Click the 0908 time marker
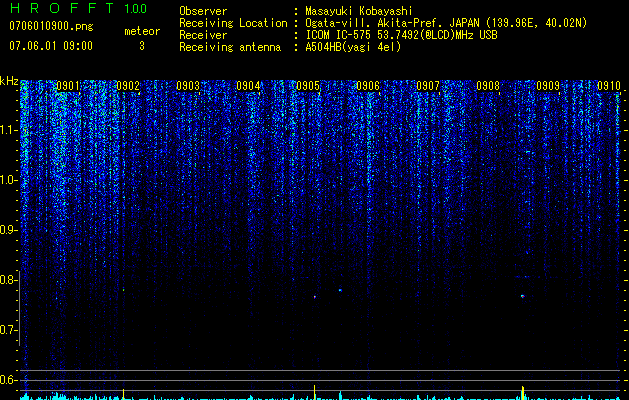629x400 pixels. 488,86
